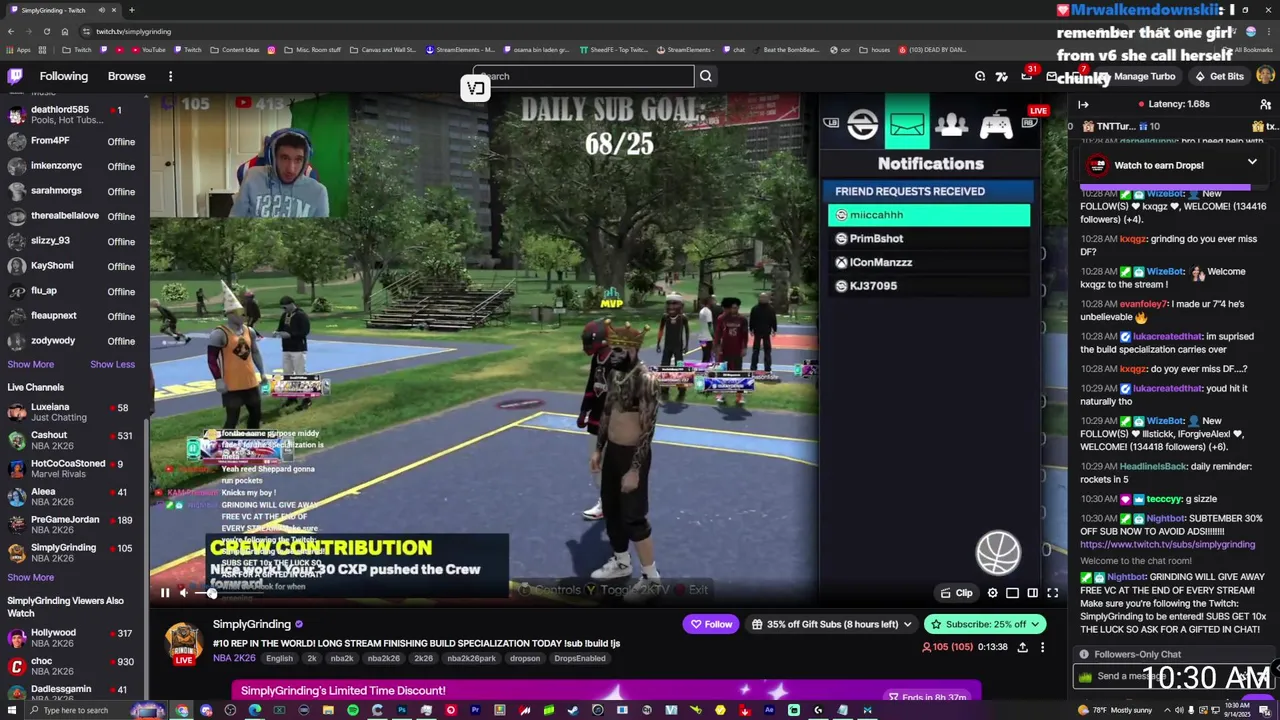Open Cashout live channel in sidebar
1280x720 pixels.
74,441
